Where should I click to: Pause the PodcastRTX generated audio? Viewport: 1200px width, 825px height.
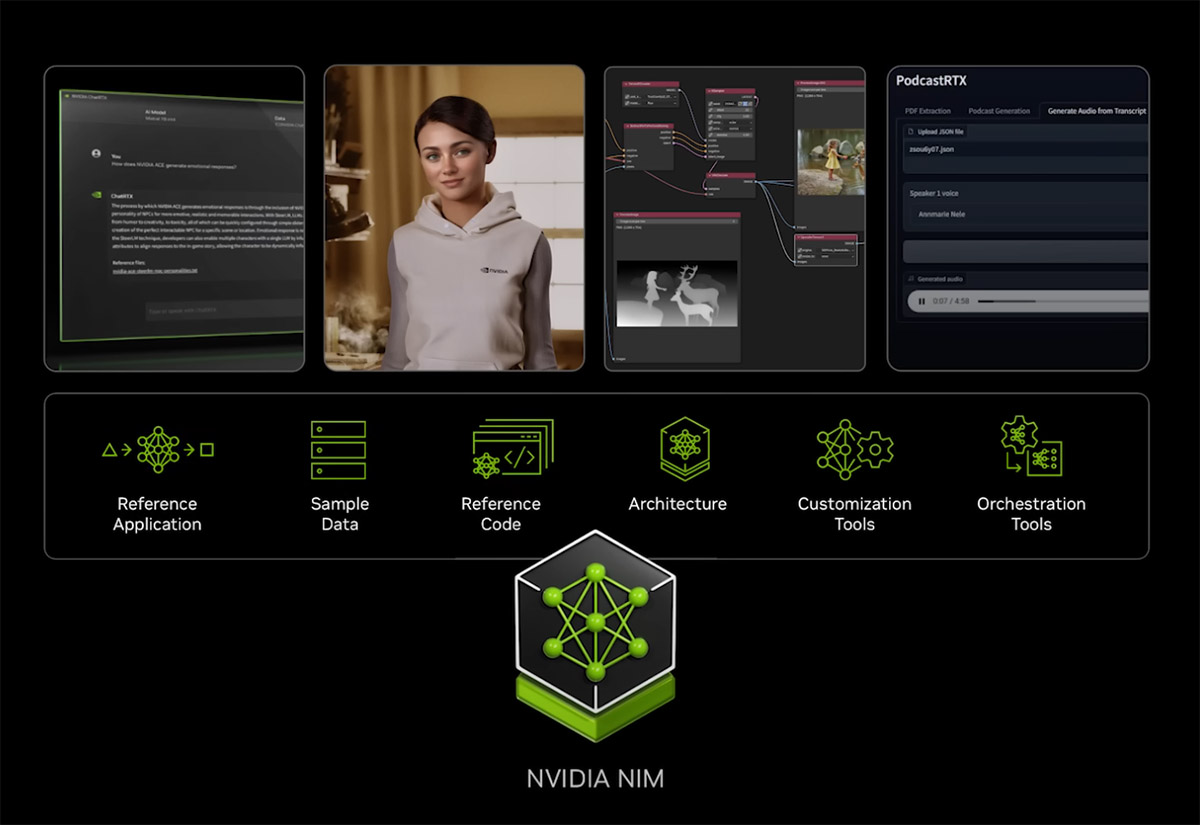[921, 301]
